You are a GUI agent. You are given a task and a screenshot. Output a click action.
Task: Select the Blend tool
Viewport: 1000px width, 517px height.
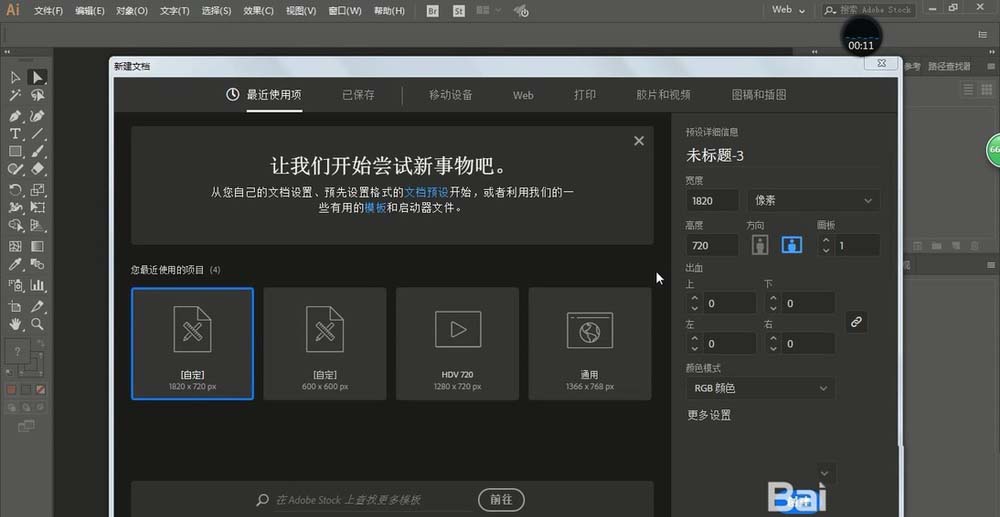click(38, 264)
